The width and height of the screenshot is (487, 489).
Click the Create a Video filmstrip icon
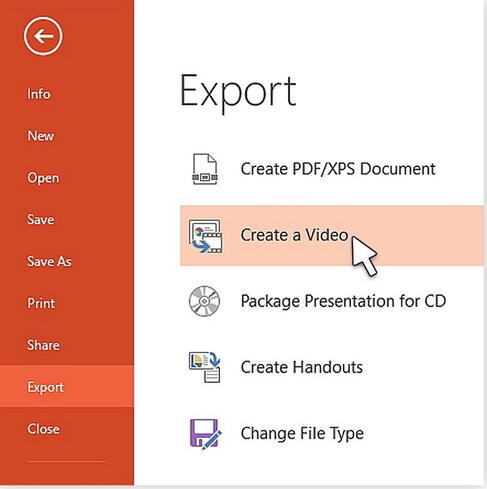(205, 236)
